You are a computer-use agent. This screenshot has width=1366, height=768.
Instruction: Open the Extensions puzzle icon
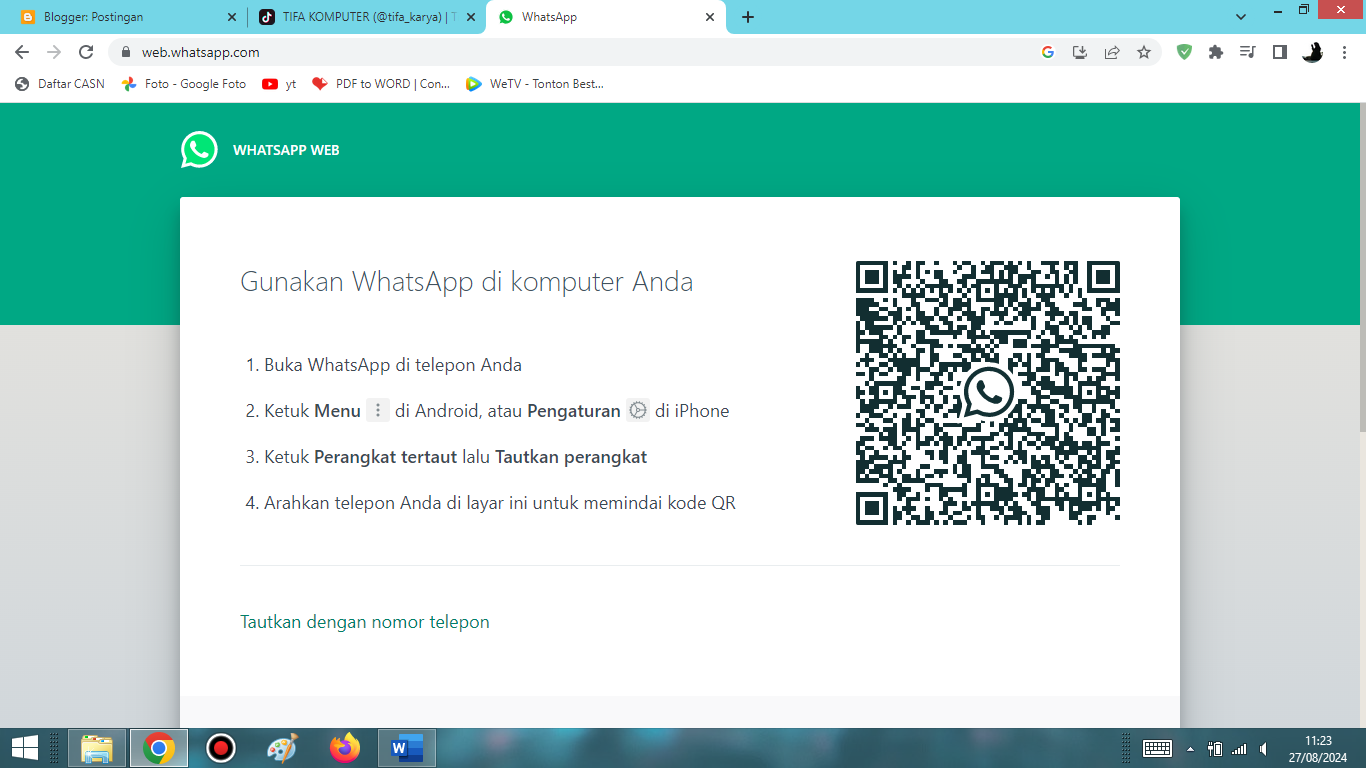(x=1216, y=52)
